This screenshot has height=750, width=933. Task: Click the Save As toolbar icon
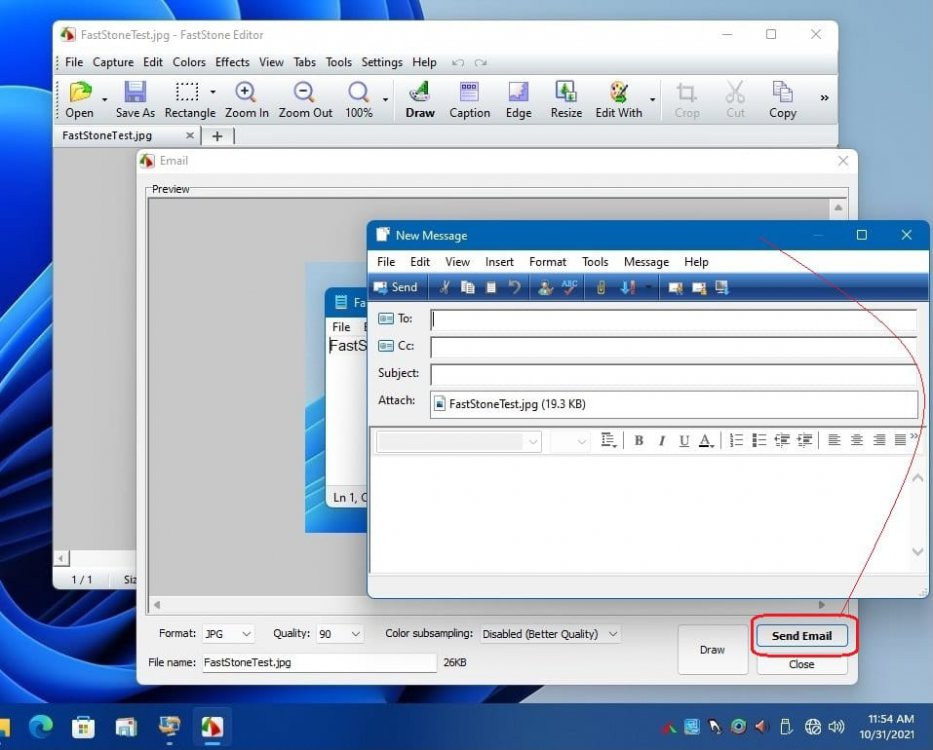(x=135, y=99)
